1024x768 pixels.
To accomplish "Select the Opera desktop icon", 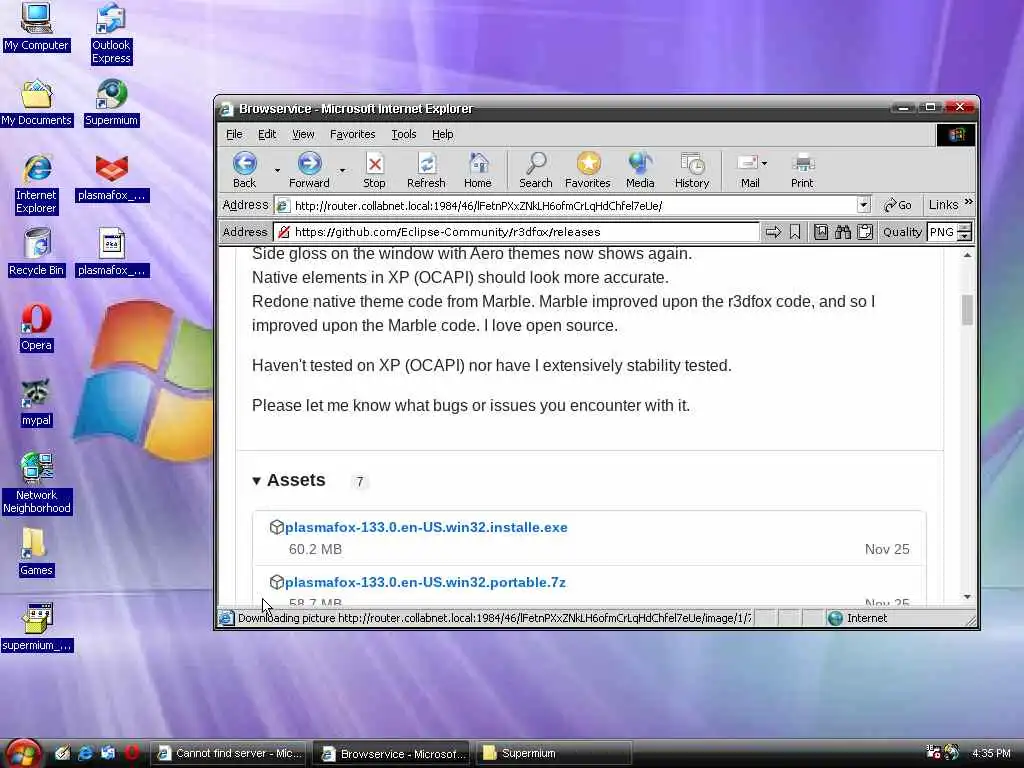I will click(36, 328).
